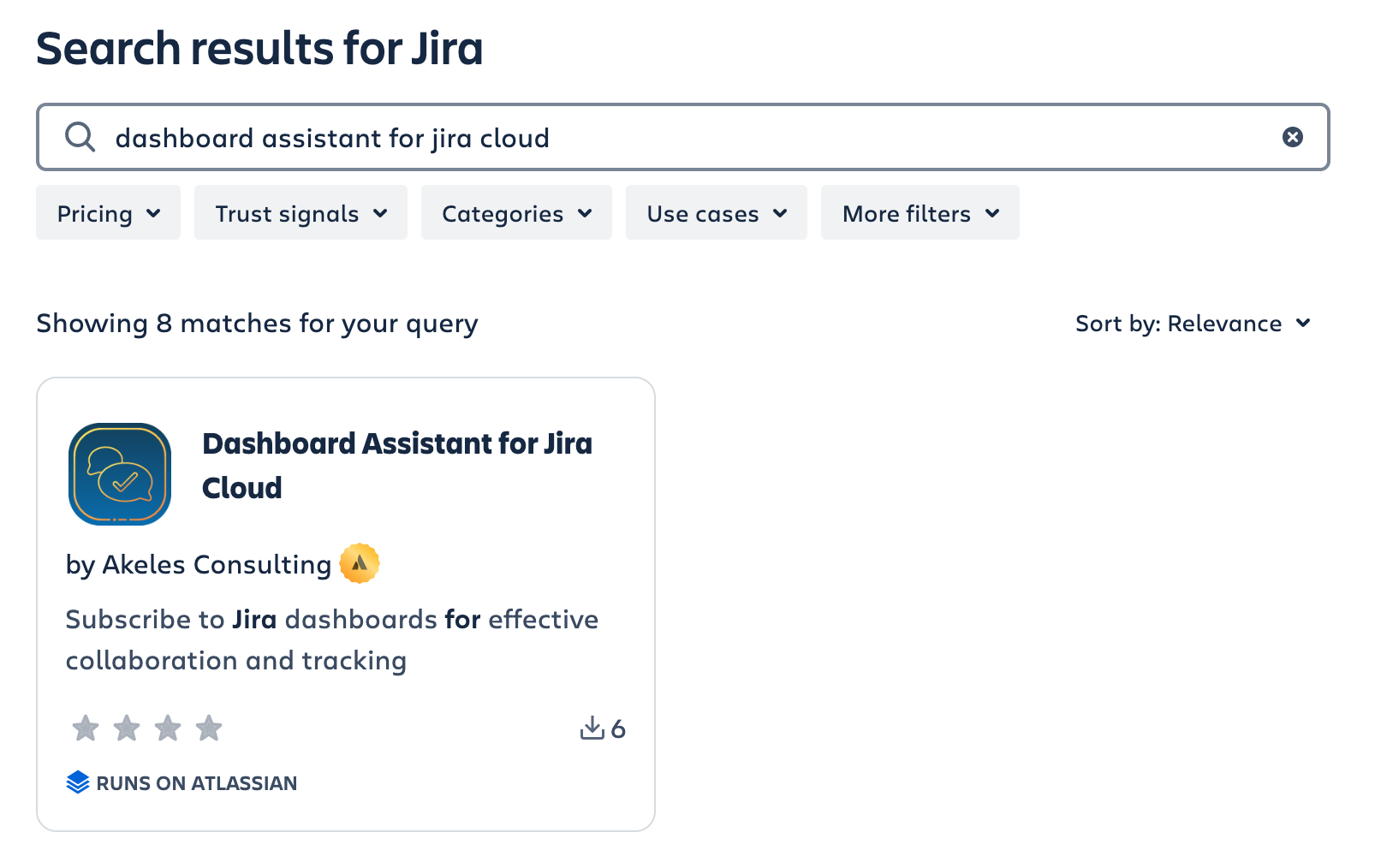The height and width of the screenshot is (868, 1375).
Task: Click the second rating star
Action: (127, 728)
